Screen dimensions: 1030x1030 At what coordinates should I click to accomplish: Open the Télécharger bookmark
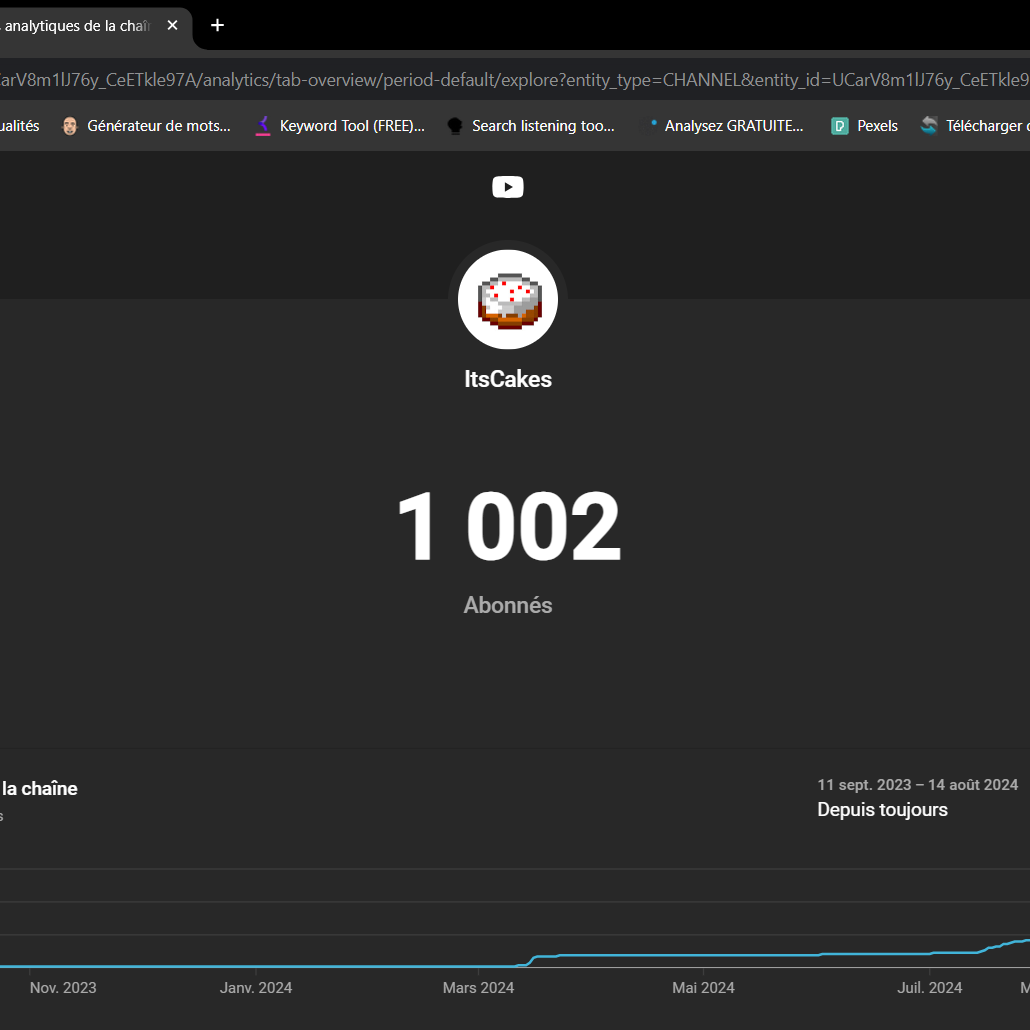click(x=974, y=126)
